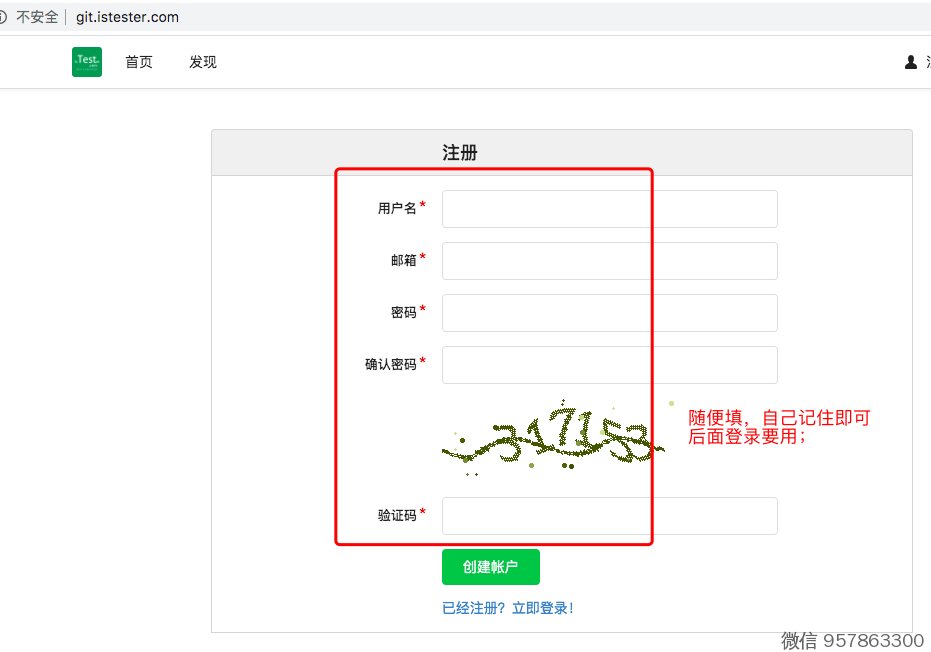Click the 不安全 site security indicator
The width and height of the screenshot is (931, 652).
tap(36, 17)
